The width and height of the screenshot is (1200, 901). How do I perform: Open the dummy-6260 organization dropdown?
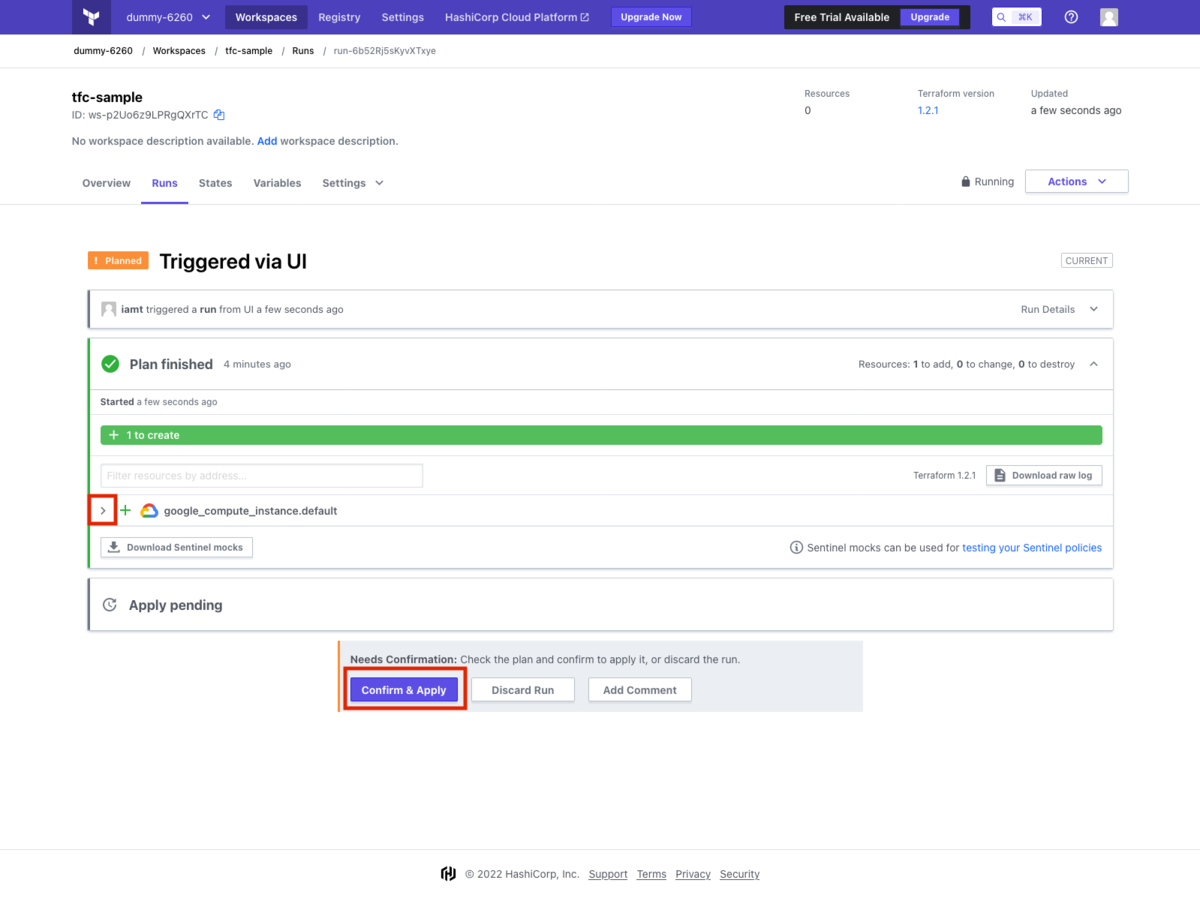click(x=168, y=17)
